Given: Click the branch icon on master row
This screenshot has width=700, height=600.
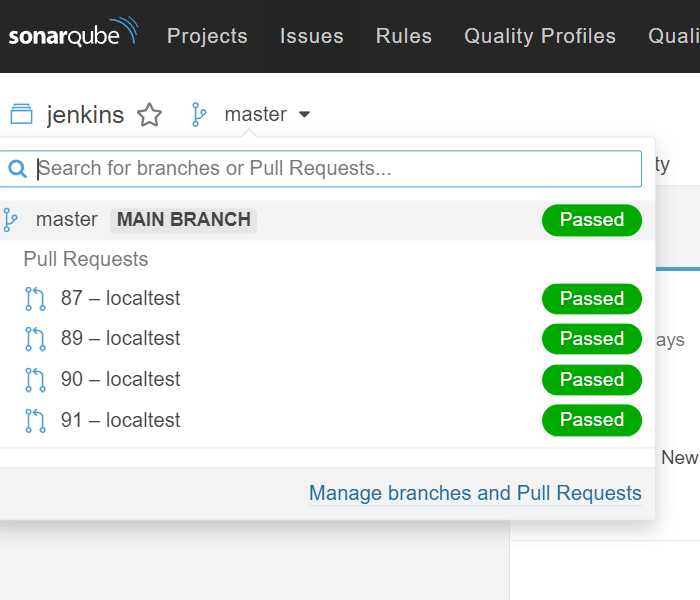Looking at the screenshot, I should click(10, 220).
